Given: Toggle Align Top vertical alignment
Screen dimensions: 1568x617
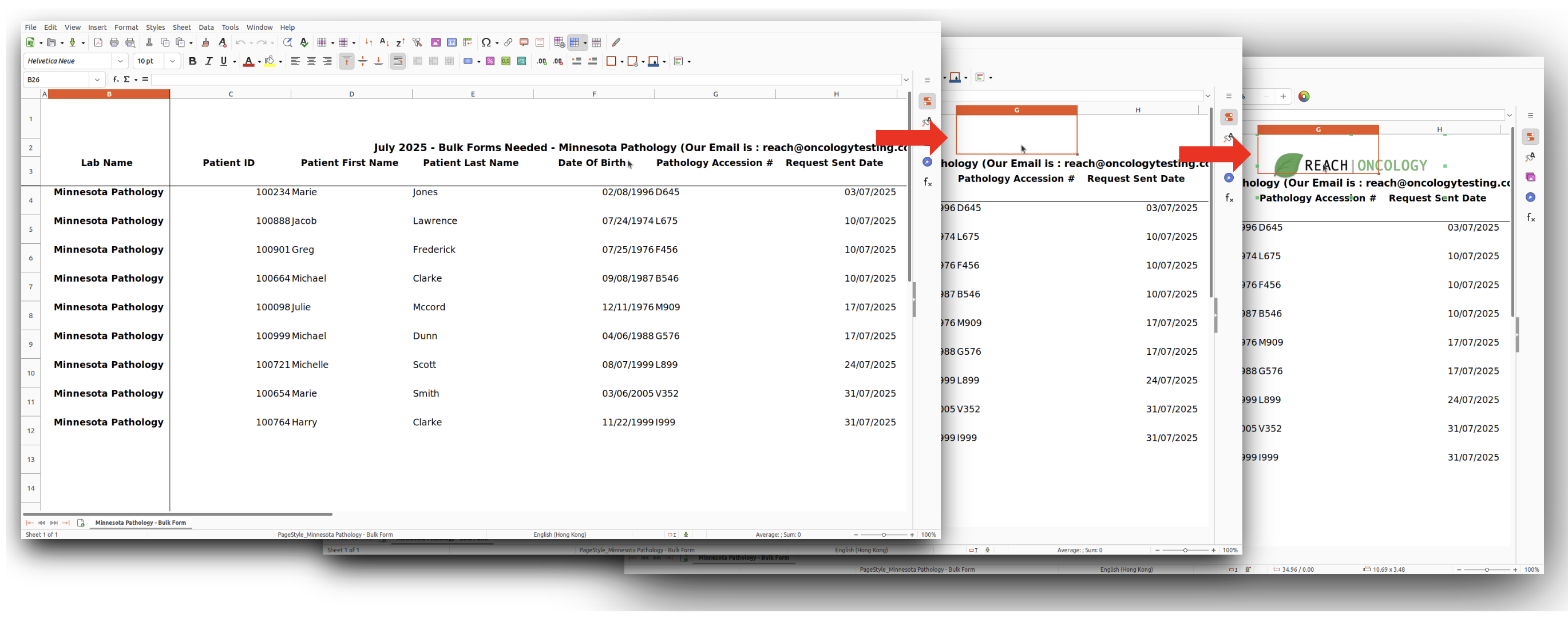Looking at the screenshot, I should tap(346, 61).
